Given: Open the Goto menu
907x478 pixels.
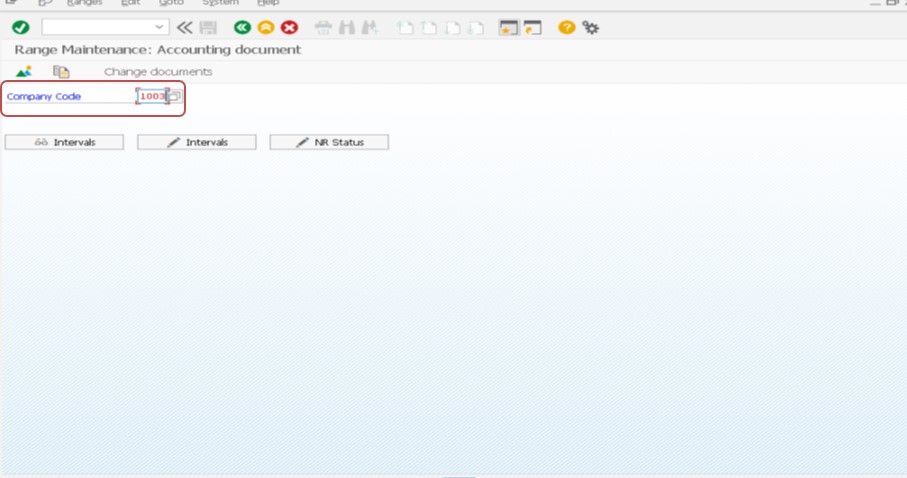Looking at the screenshot, I should click(x=171, y=3).
